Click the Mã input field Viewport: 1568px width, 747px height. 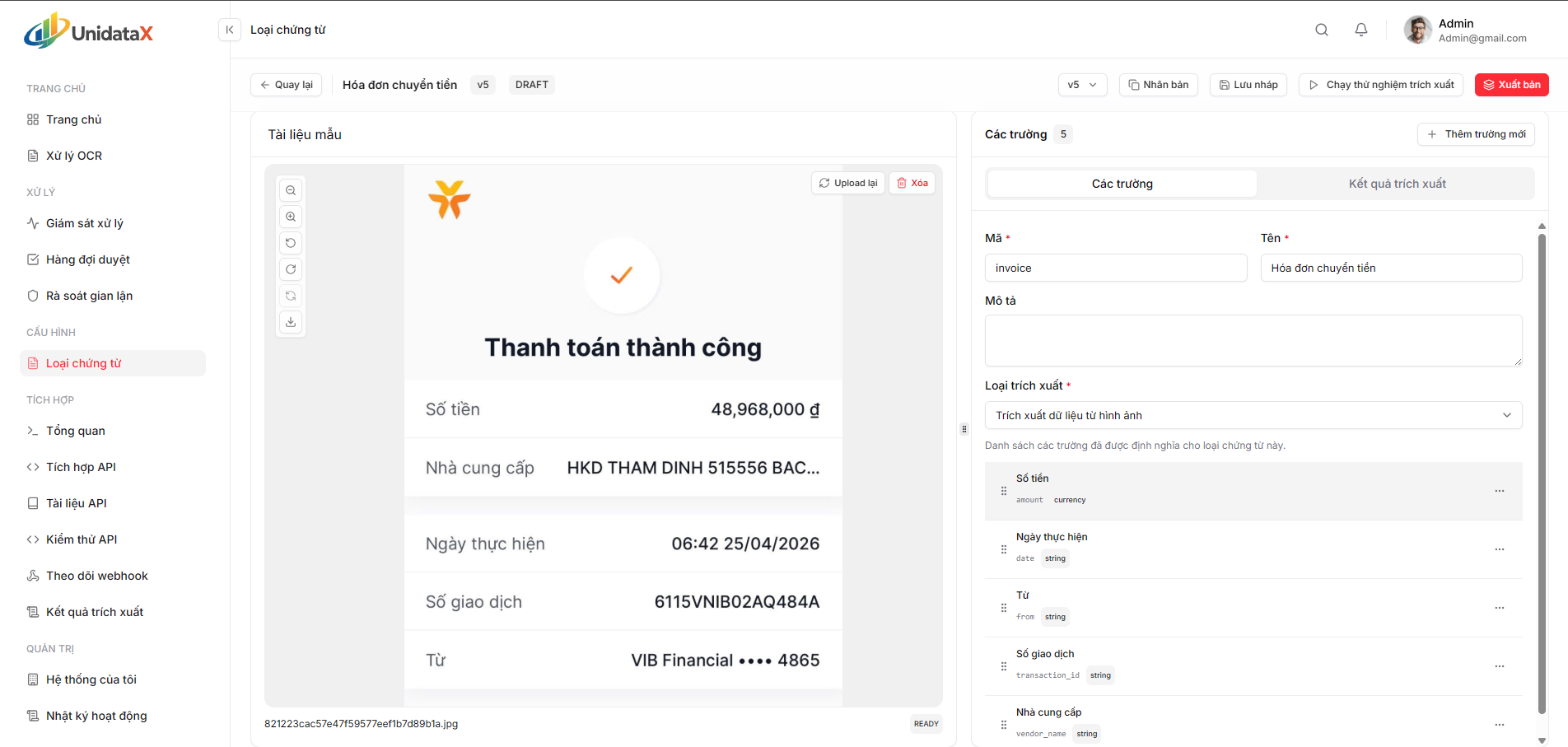coord(1116,268)
